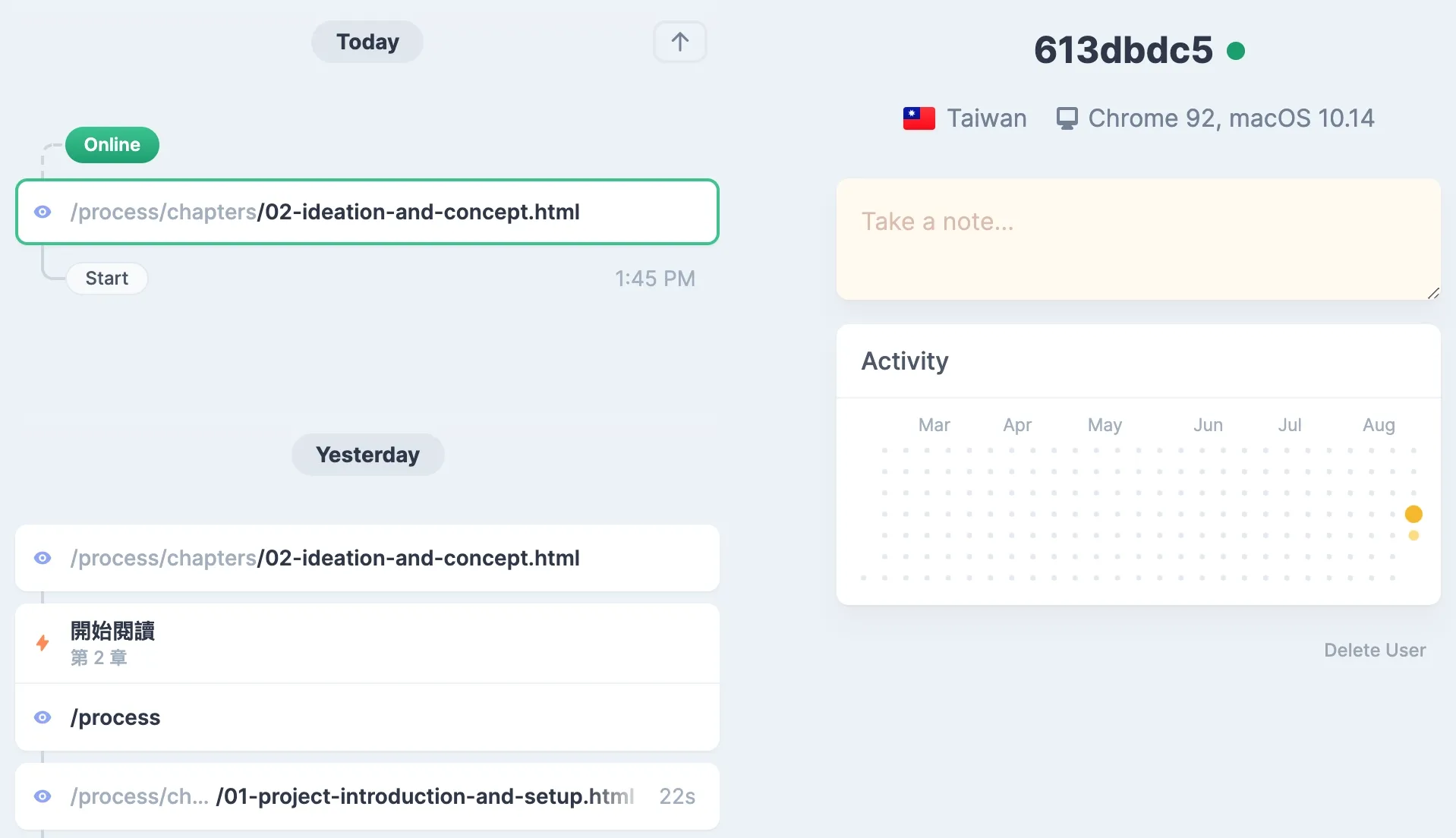Open the Activity panel header
The image size is (1456, 838).
pos(904,361)
